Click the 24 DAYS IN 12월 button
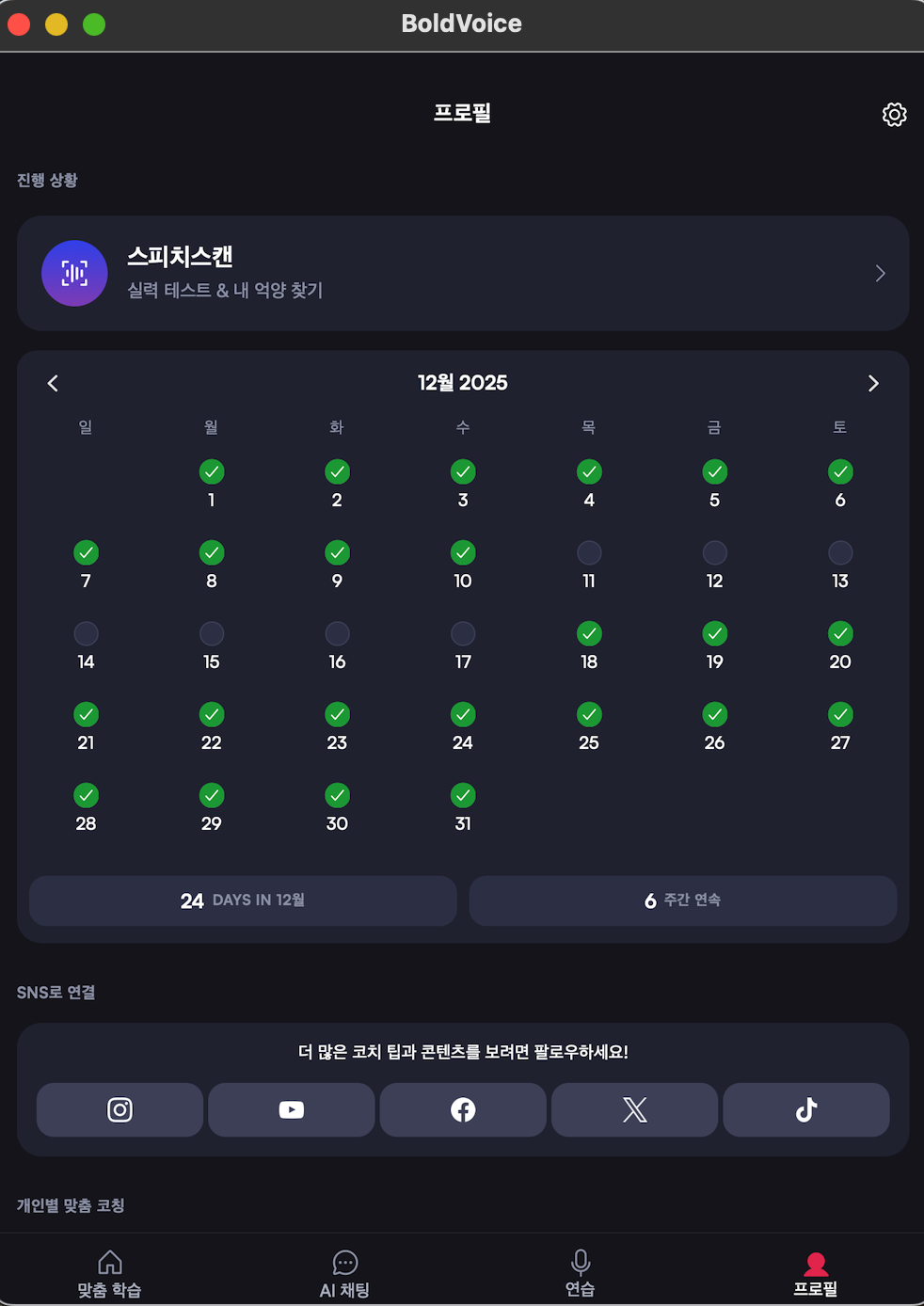The height and width of the screenshot is (1306, 924). (x=243, y=900)
